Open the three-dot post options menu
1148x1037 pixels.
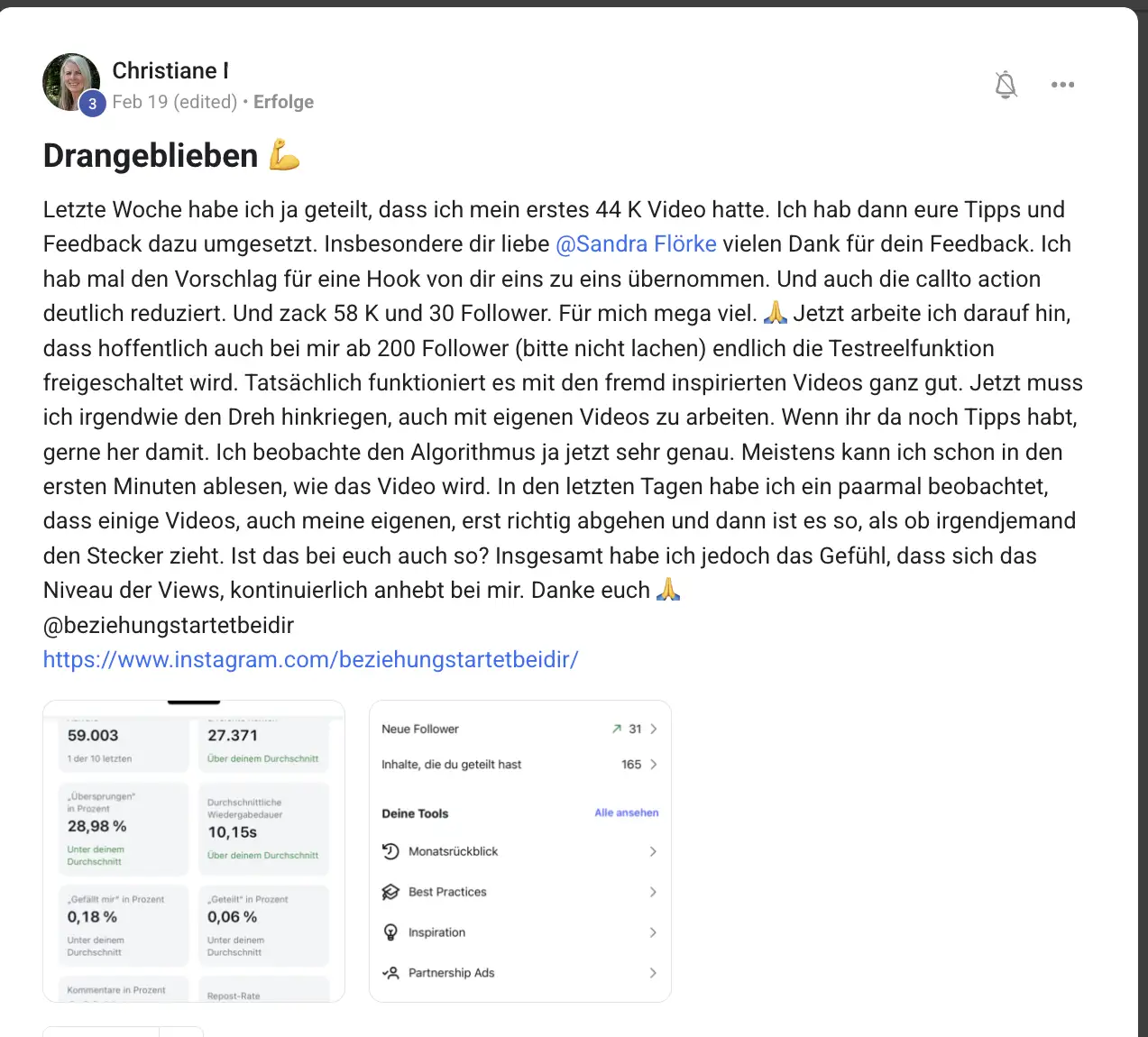(1062, 85)
